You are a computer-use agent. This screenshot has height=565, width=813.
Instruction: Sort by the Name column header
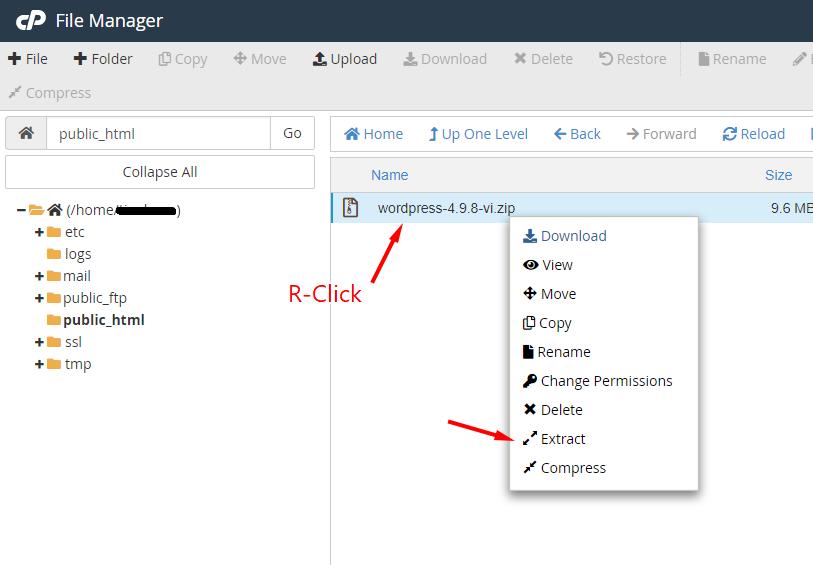tap(389, 175)
